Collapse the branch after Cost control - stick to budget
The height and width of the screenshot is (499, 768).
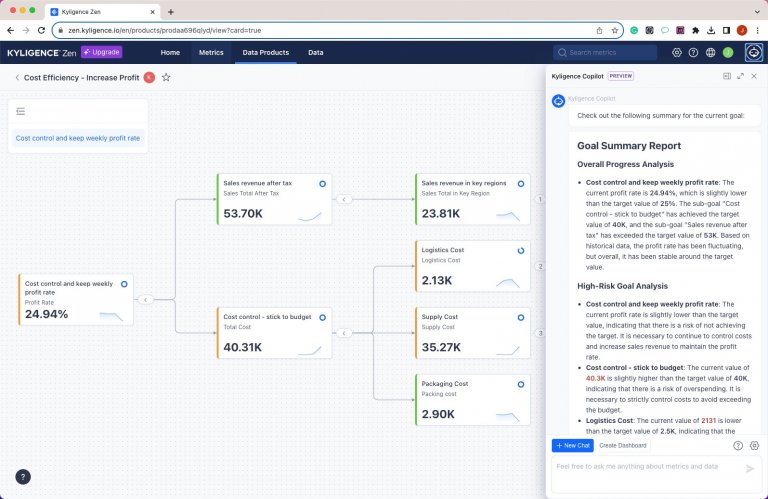click(x=344, y=333)
